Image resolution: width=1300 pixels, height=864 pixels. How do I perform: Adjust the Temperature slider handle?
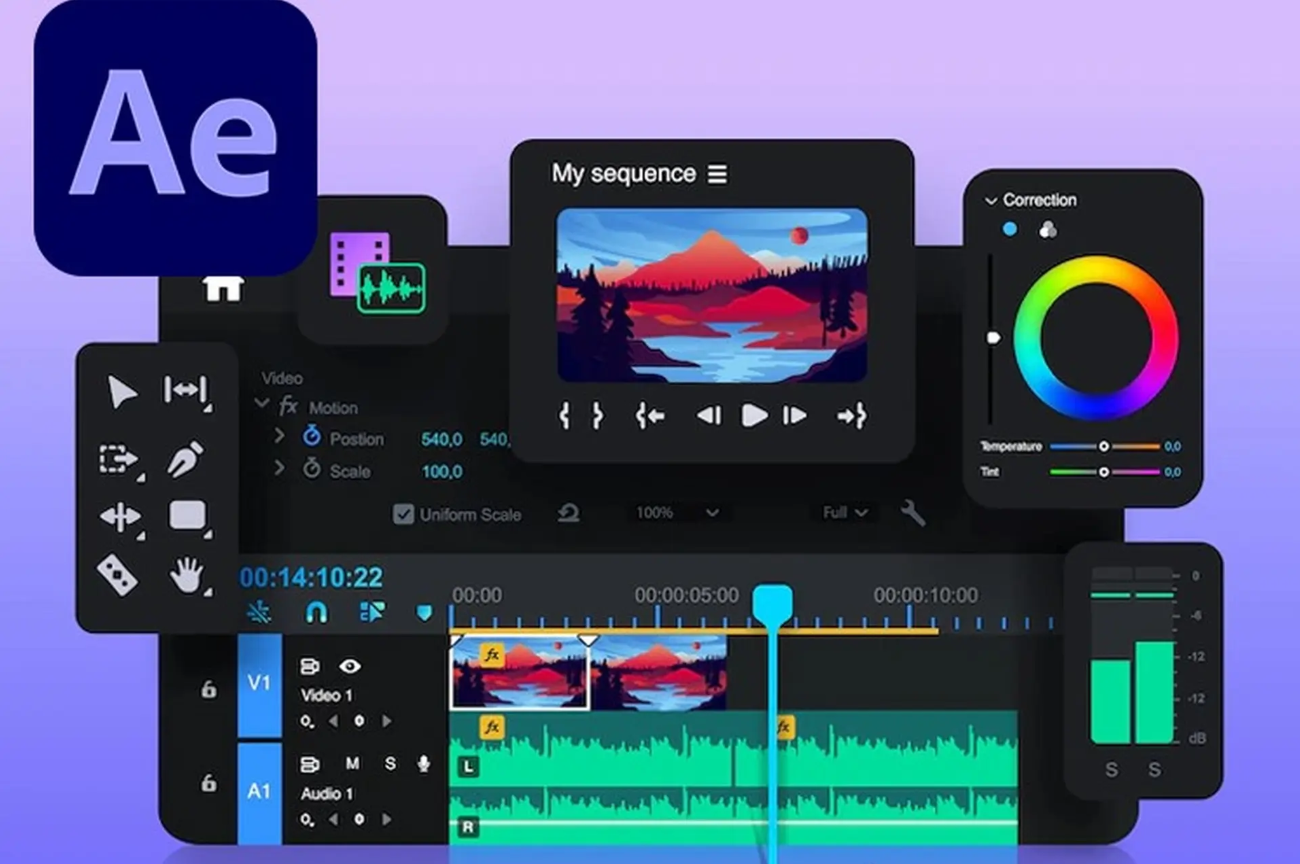1104,447
